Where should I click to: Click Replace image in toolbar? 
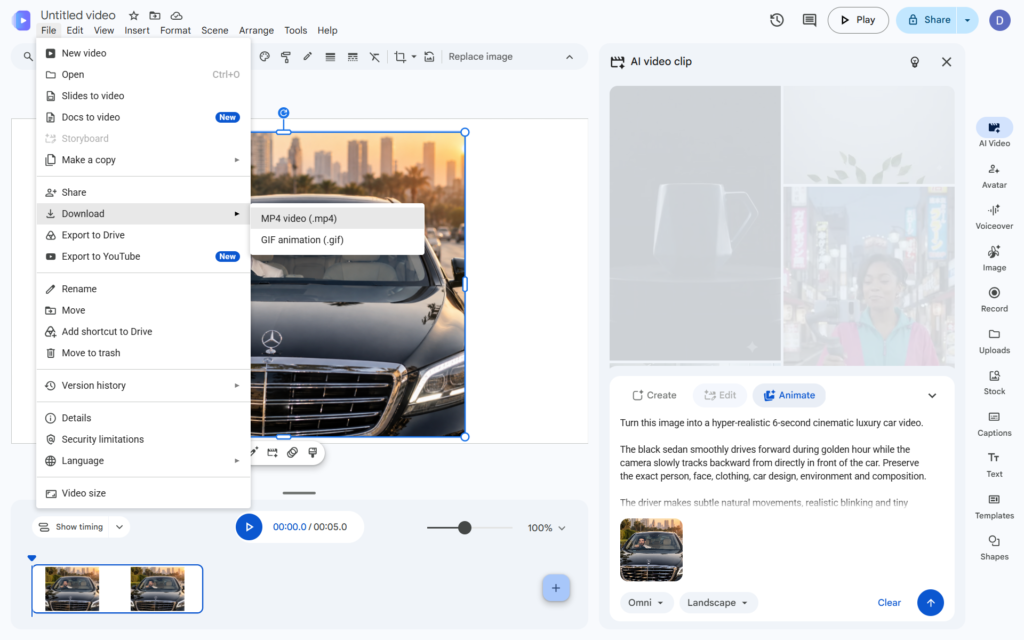(480, 57)
